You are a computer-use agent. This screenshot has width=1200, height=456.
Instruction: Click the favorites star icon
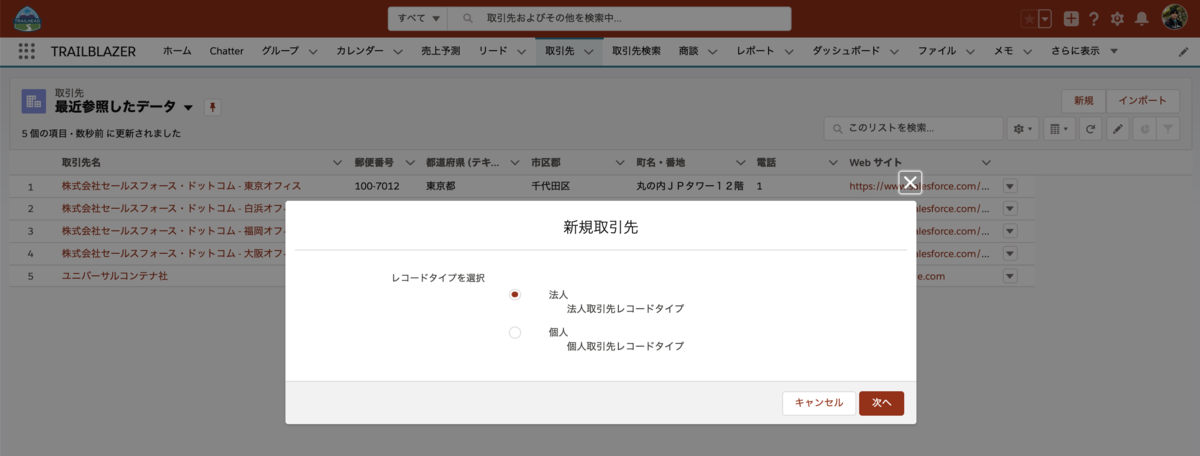click(1028, 18)
